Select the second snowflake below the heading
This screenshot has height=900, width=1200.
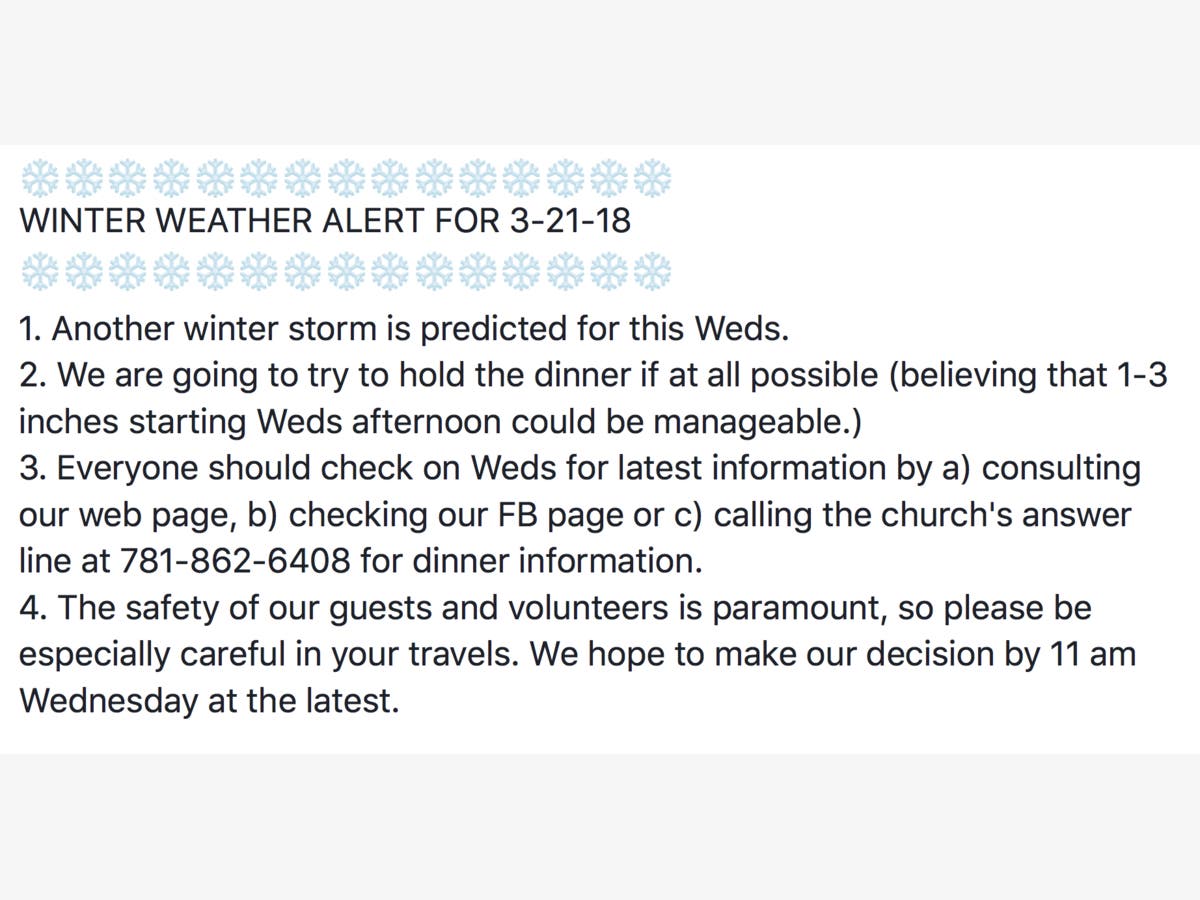85,269
